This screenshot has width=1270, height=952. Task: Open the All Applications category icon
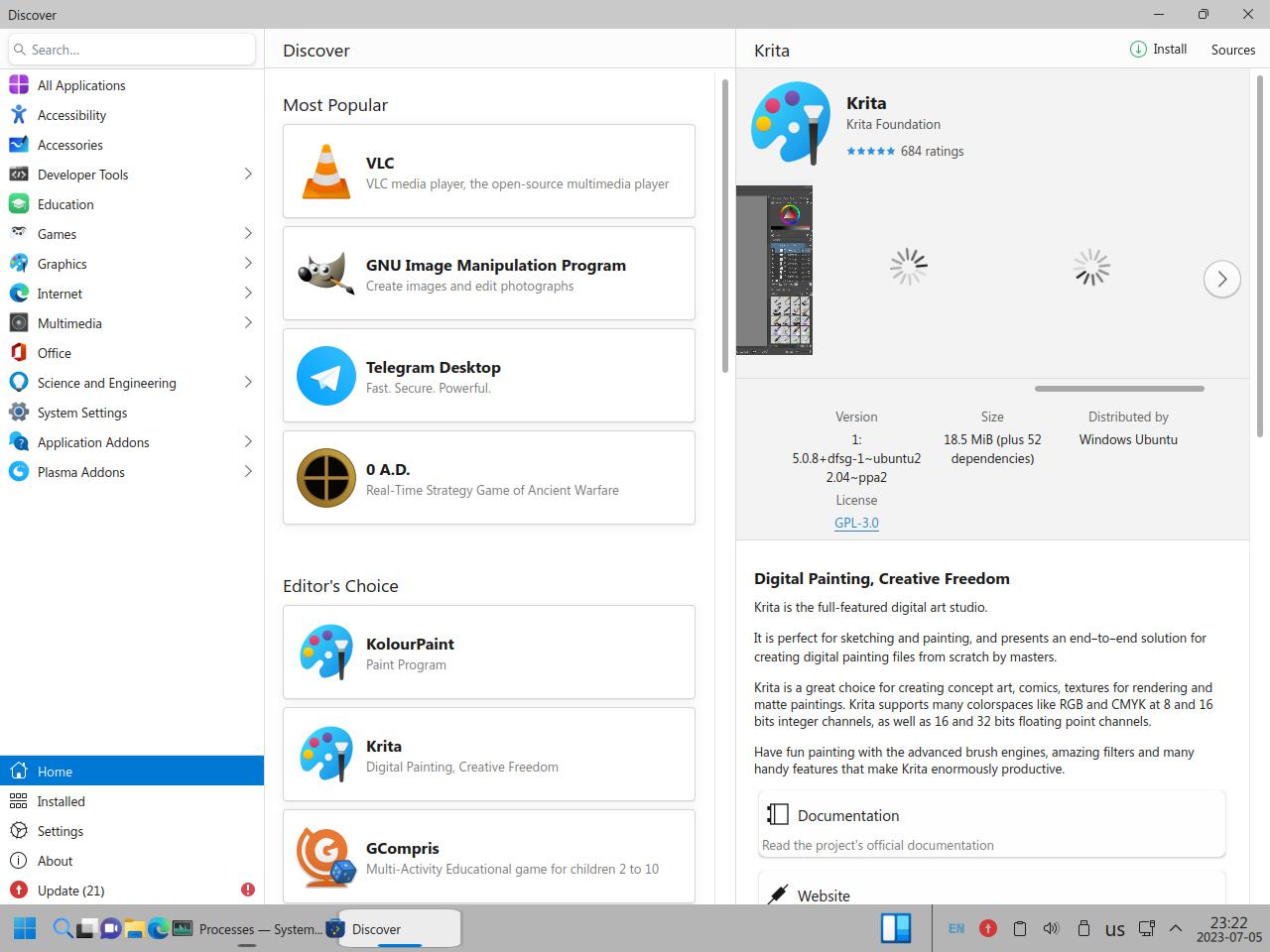click(x=19, y=85)
